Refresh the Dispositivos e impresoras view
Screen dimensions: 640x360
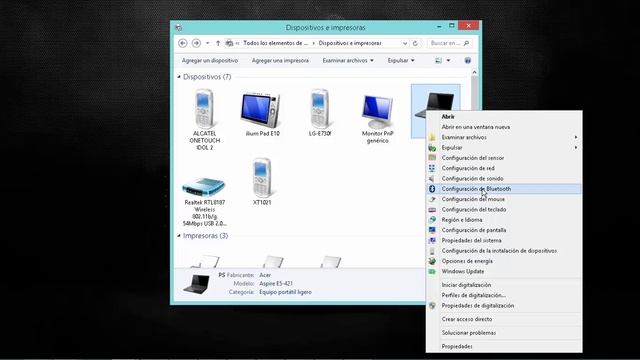point(415,43)
